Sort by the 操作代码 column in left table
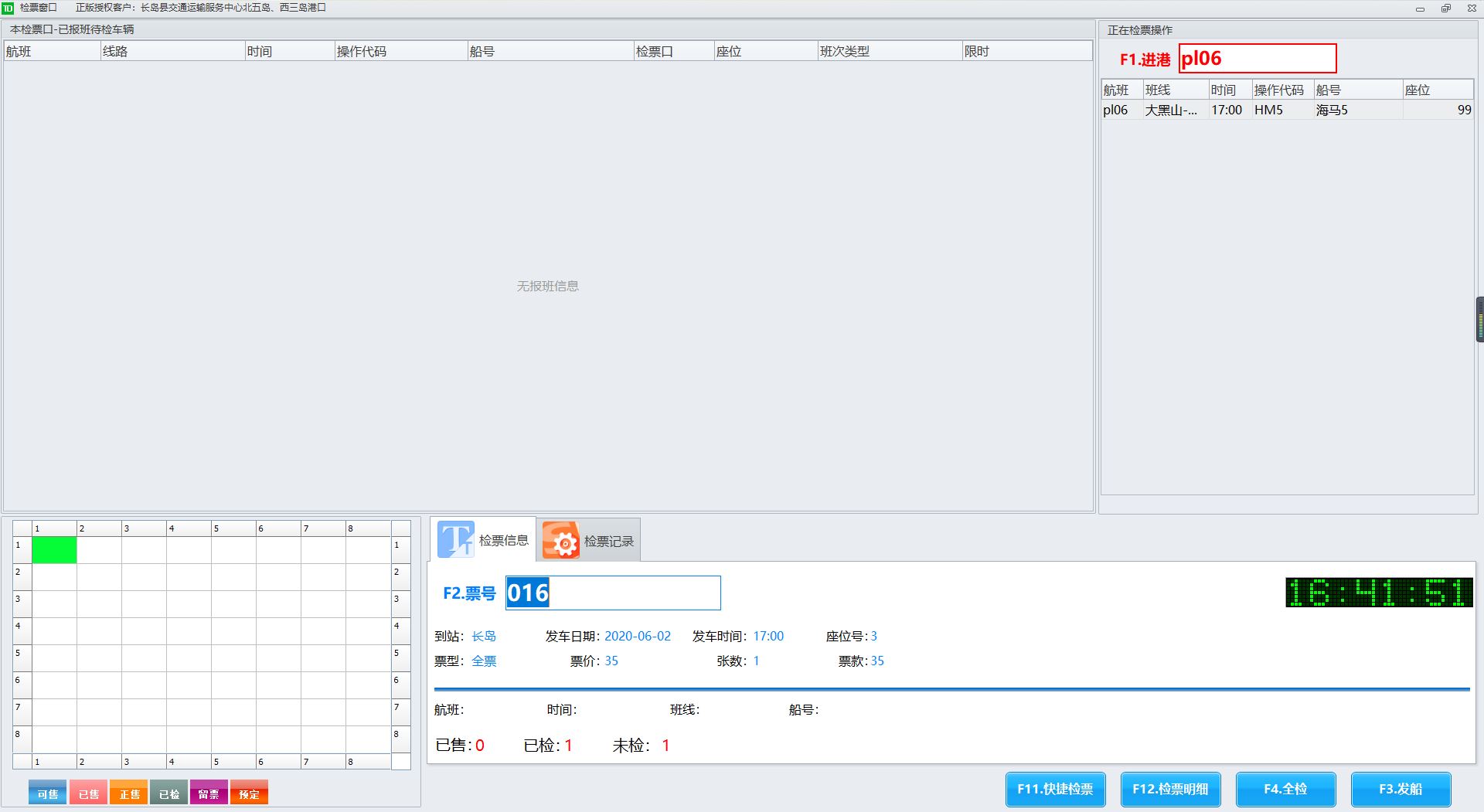Viewport: 1484px width, 812px height. (x=399, y=52)
